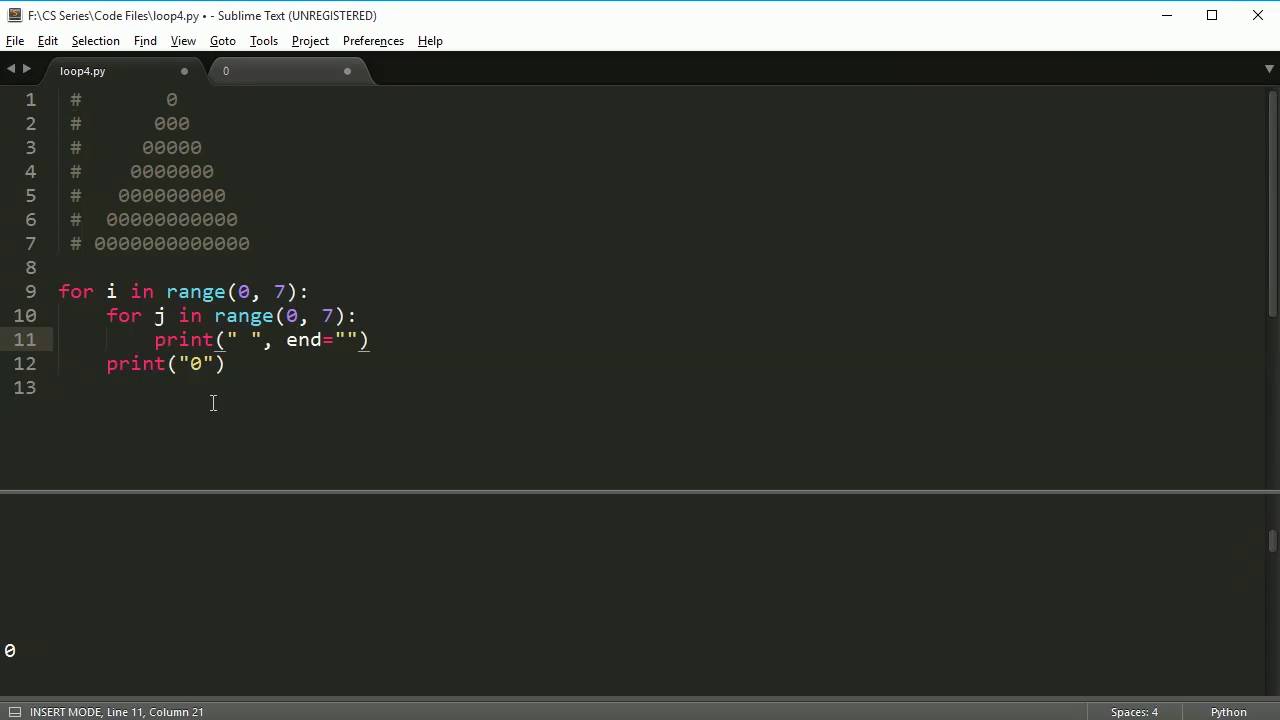Click the comment "00000000000" on line 6

coord(172,220)
